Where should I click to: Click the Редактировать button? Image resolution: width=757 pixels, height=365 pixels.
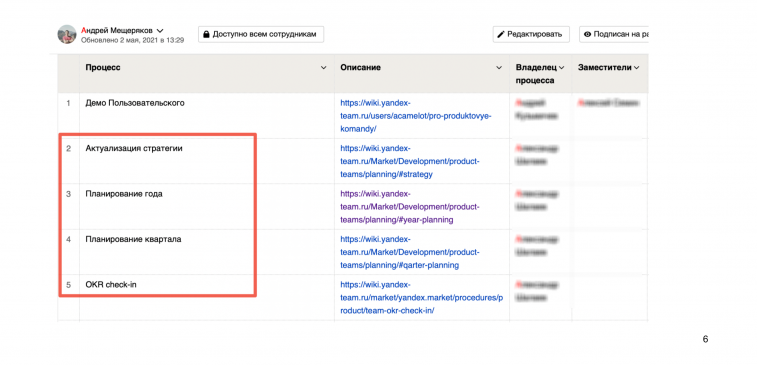tap(531, 35)
